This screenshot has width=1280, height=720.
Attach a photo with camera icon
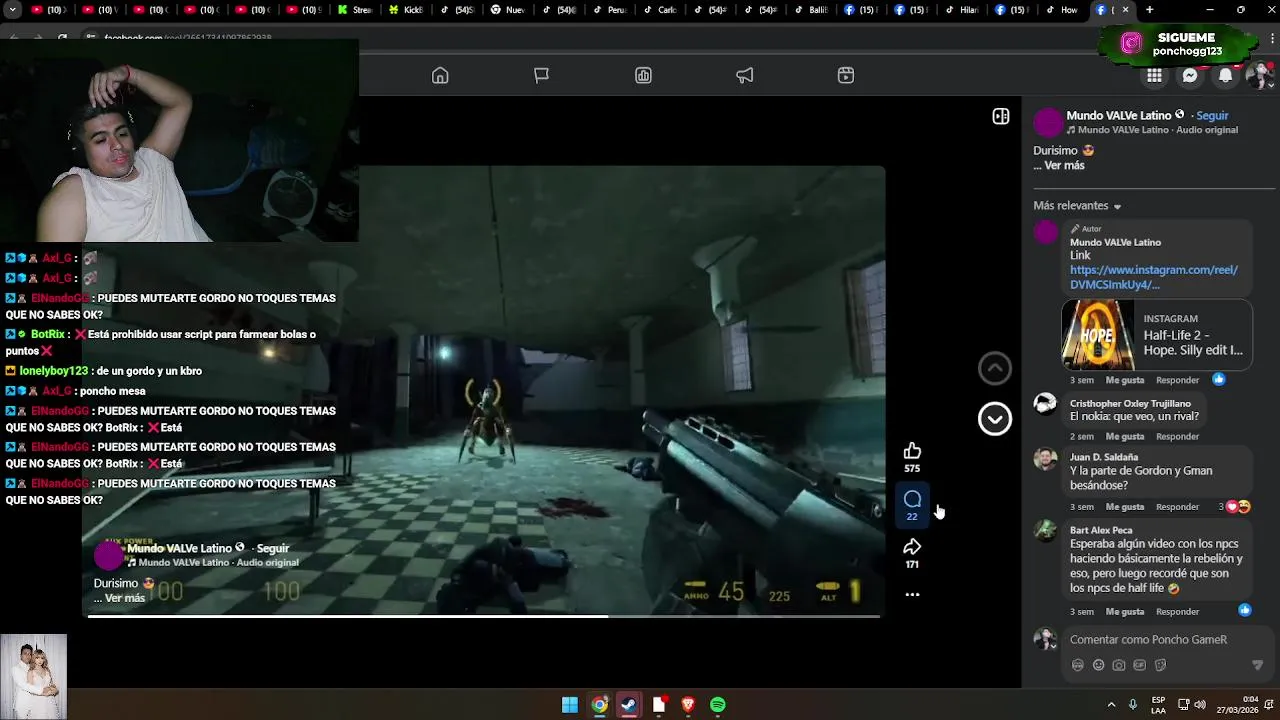pos(1119,665)
